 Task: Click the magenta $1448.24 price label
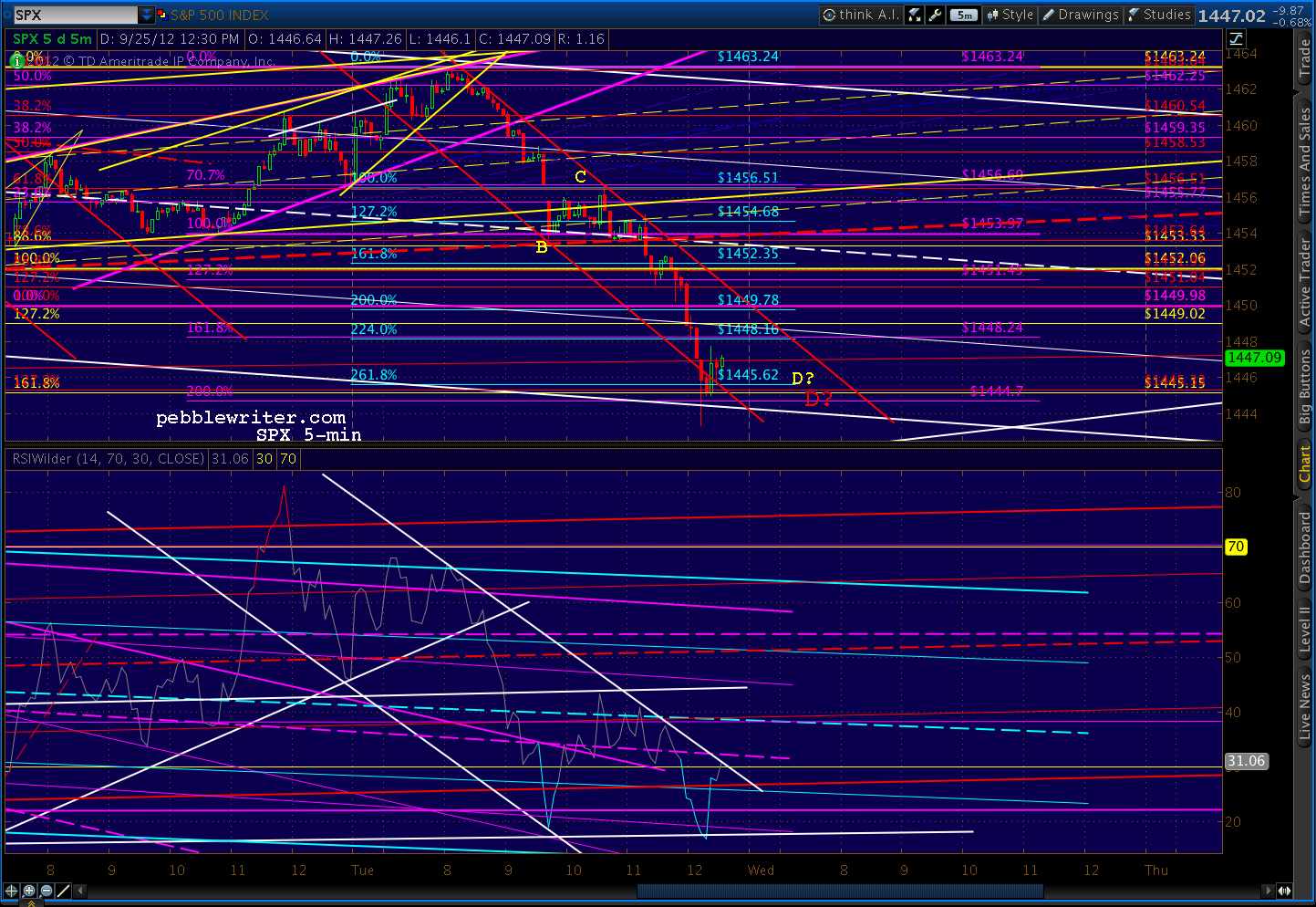pos(992,328)
